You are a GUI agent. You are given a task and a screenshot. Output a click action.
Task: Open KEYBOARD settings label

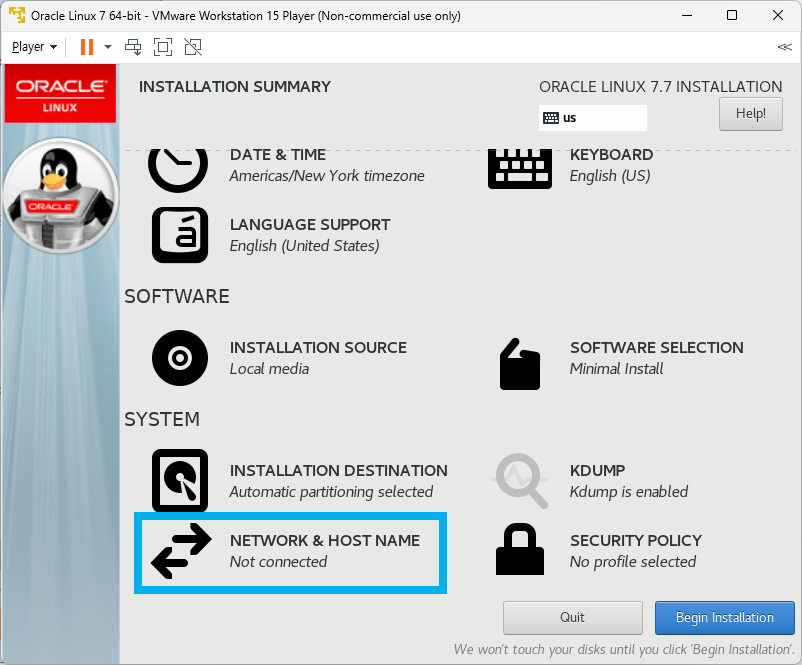611,154
